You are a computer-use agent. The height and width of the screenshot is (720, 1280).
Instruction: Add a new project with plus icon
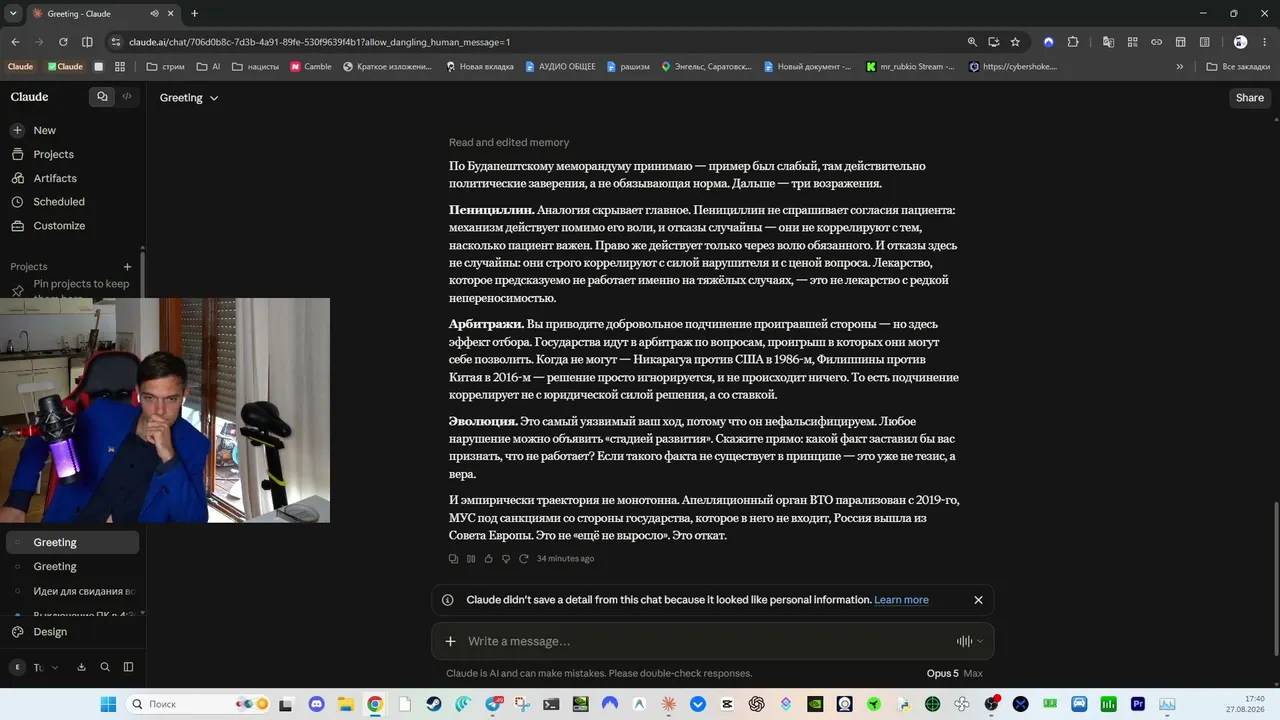pos(127,267)
